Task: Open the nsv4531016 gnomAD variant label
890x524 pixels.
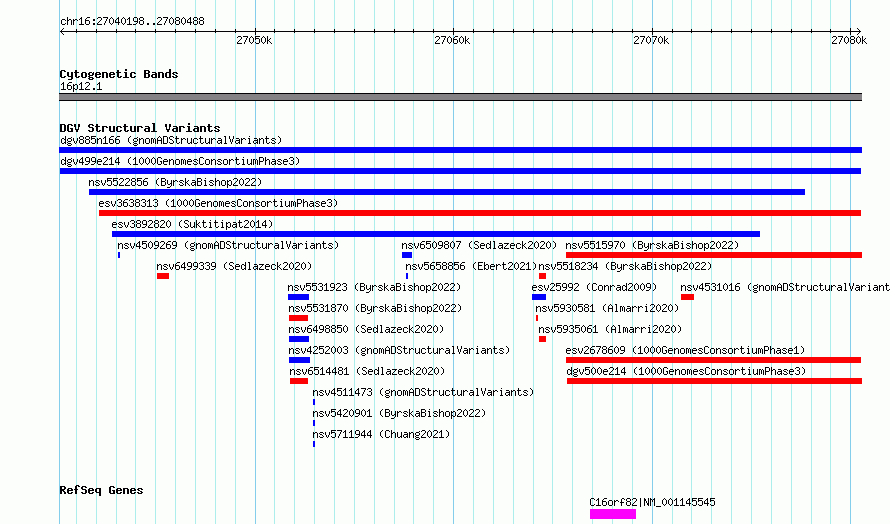Action: 785,287
